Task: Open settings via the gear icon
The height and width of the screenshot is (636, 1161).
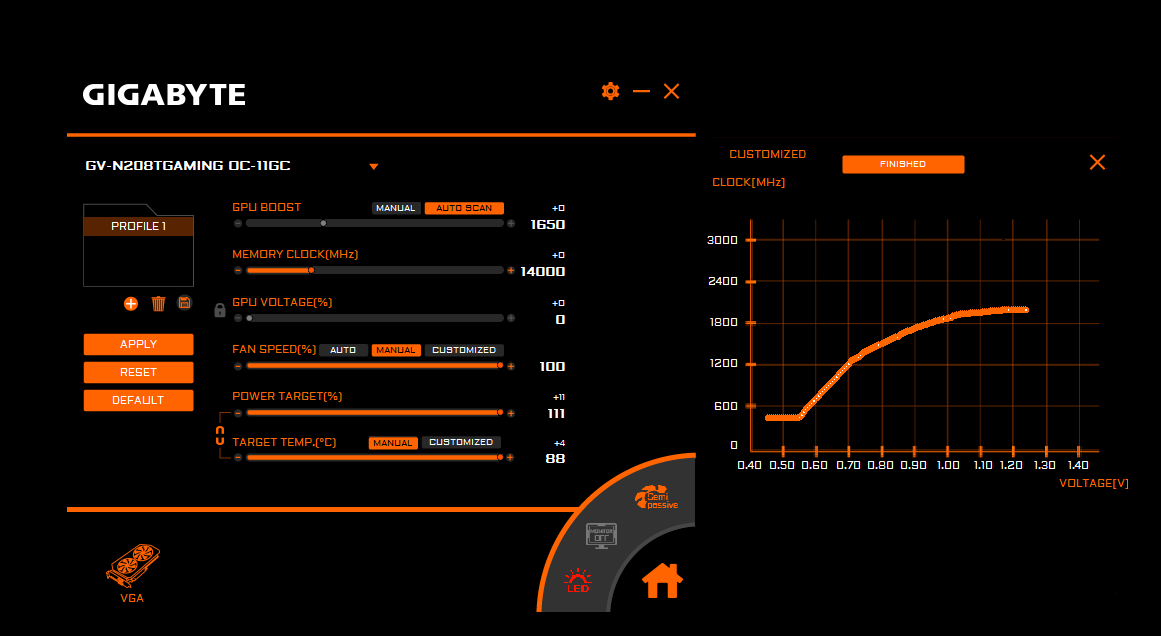Action: [610, 91]
